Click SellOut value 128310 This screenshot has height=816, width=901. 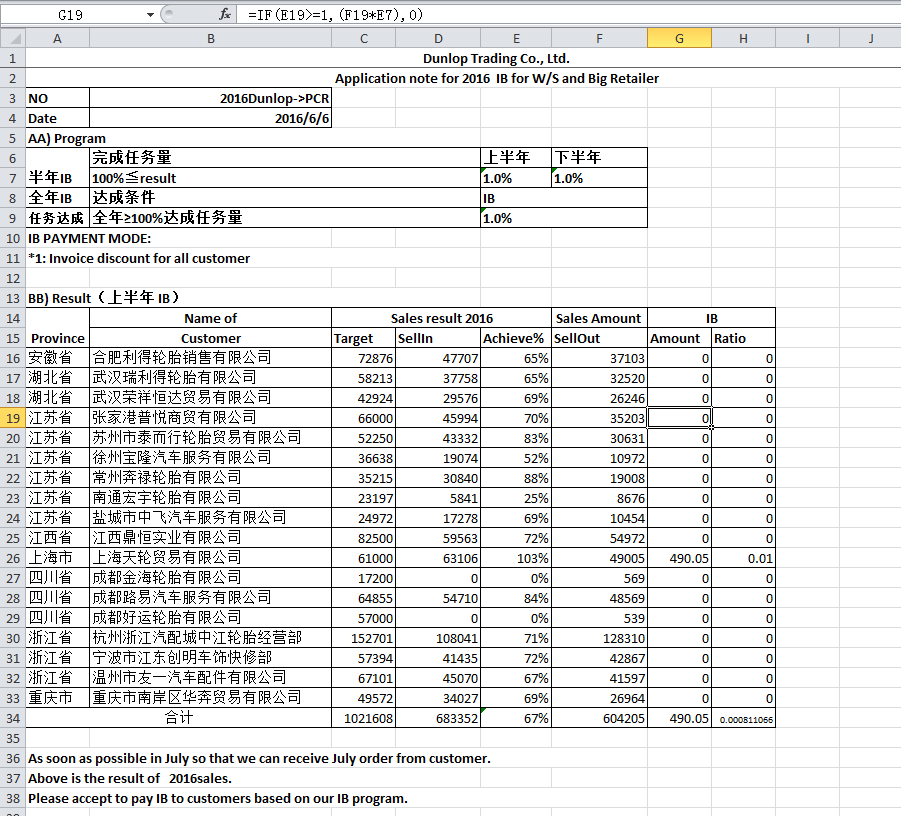click(x=599, y=638)
